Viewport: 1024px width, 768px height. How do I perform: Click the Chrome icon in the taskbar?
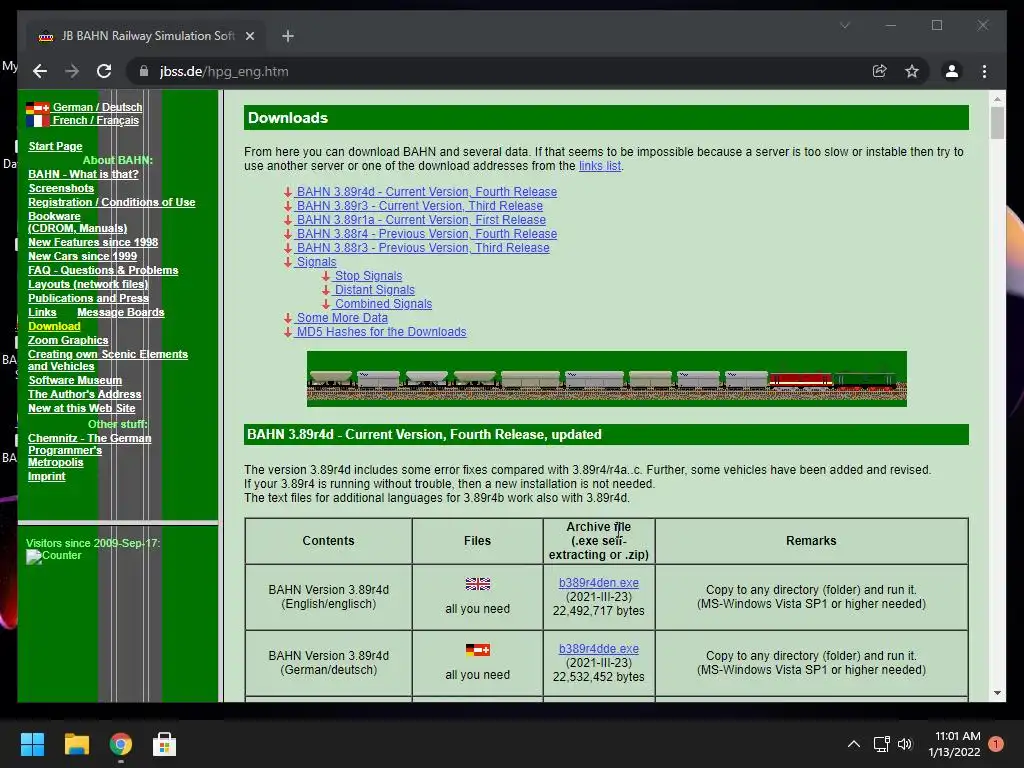coord(121,744)
